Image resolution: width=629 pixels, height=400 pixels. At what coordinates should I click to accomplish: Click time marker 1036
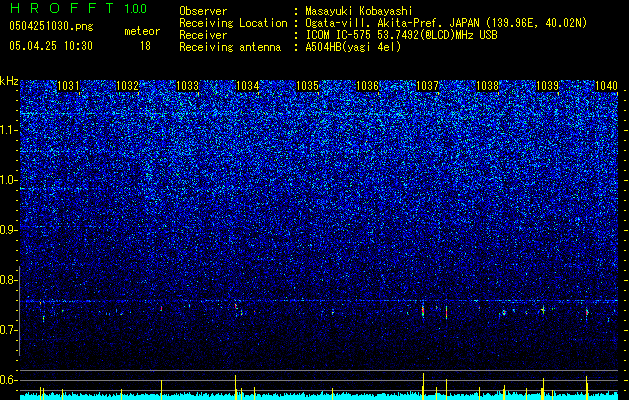(x=367, y=86)
